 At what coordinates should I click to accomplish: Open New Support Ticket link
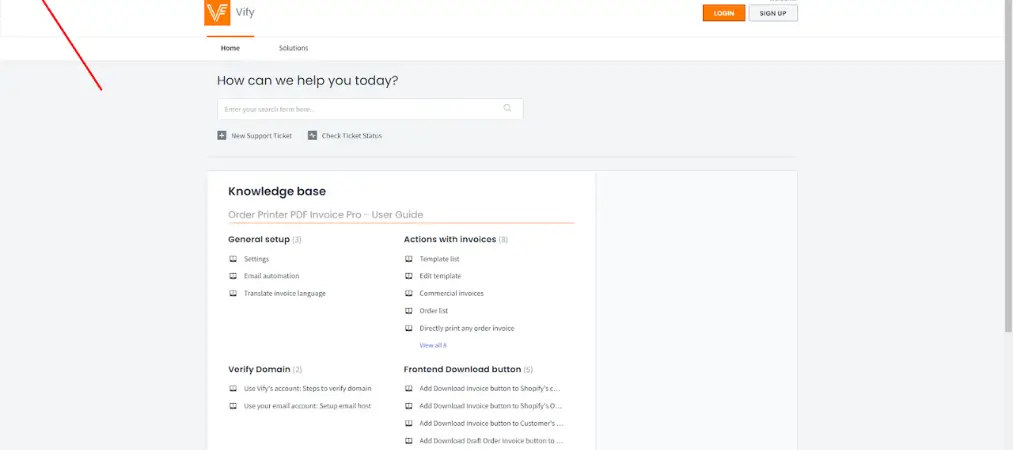(x=262, y=136)
